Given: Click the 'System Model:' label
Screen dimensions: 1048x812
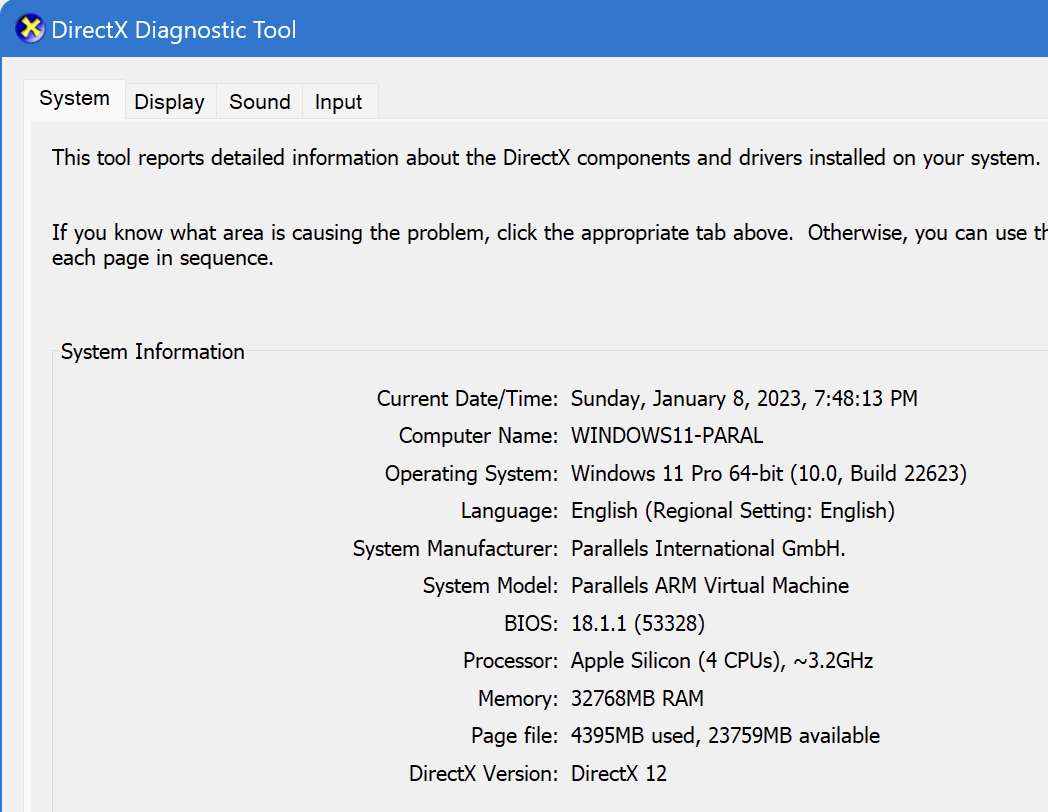Looking at the screenshot, I should (490, 585).
